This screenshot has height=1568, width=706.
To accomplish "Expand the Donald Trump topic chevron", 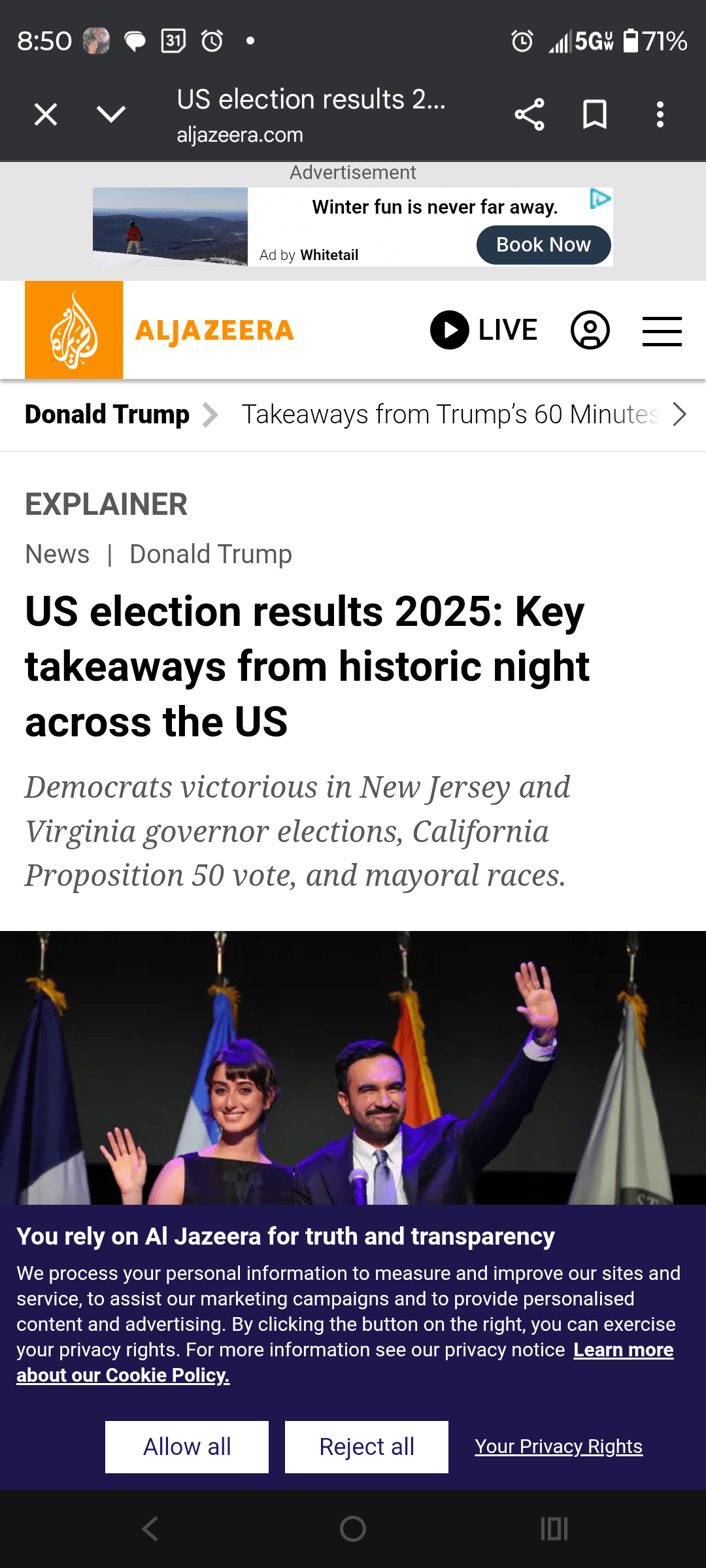I will coord(210,415).
